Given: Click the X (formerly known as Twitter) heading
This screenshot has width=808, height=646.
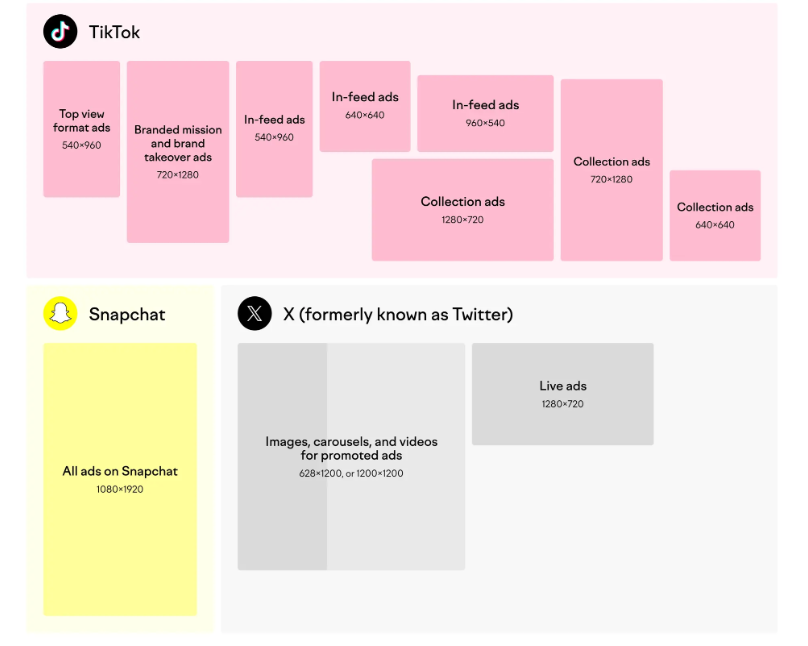Looking at the screenshot, I should pyautogui.click(x=398, y=314).
